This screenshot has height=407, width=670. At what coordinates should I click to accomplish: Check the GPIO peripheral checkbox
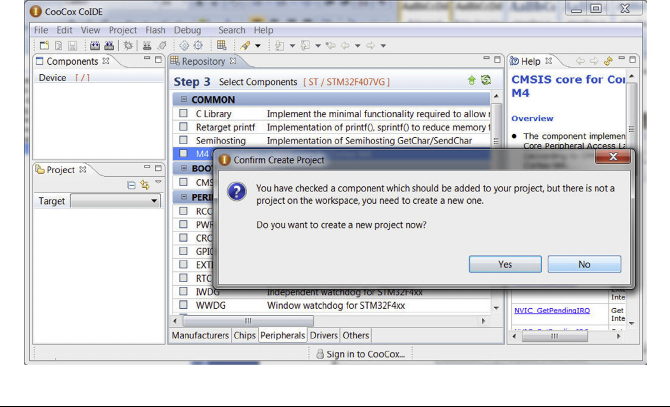[x=183, y=251]
